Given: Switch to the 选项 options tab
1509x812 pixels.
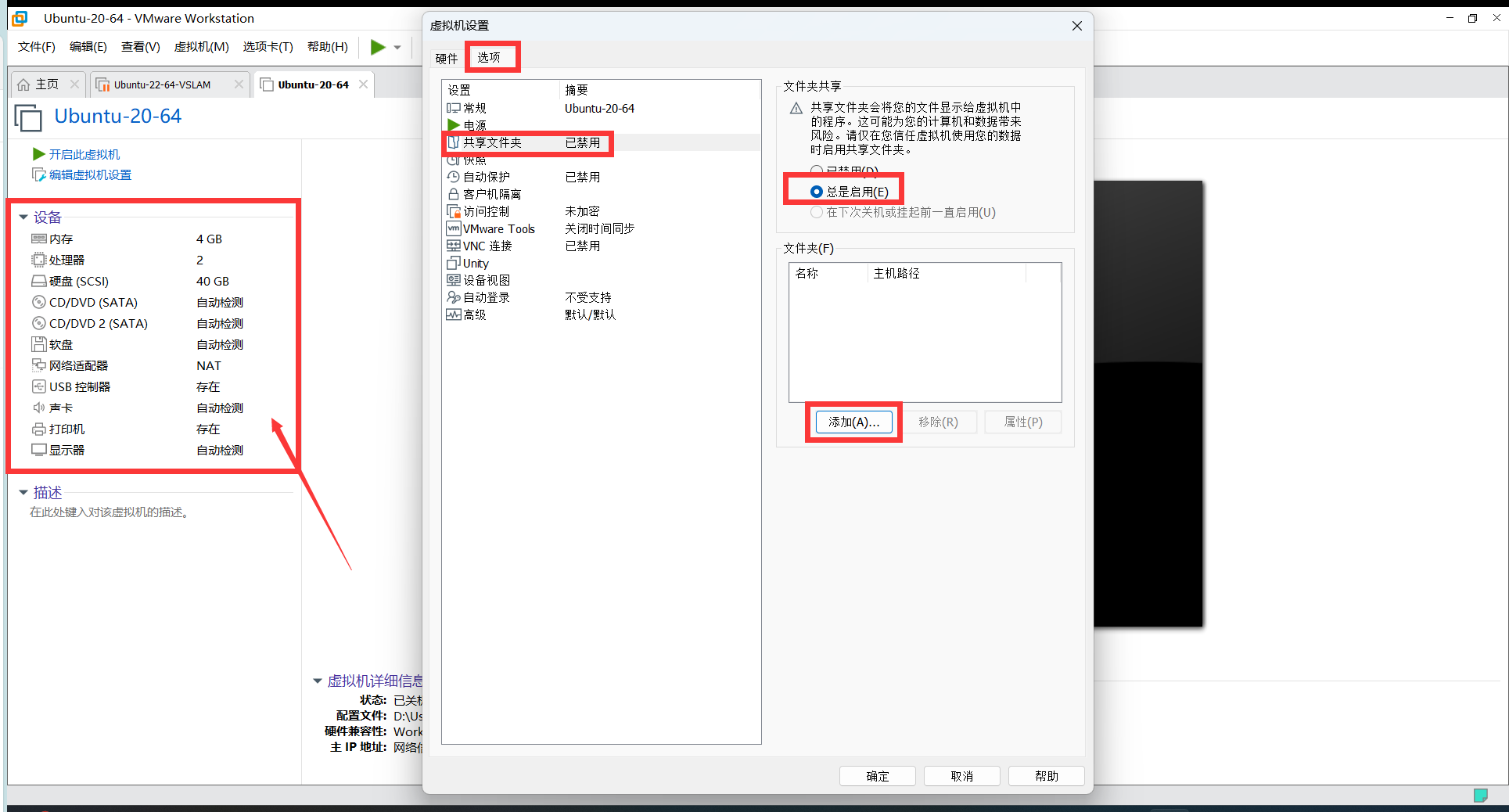Looking at the screenshot, I should tap(489, 57).
